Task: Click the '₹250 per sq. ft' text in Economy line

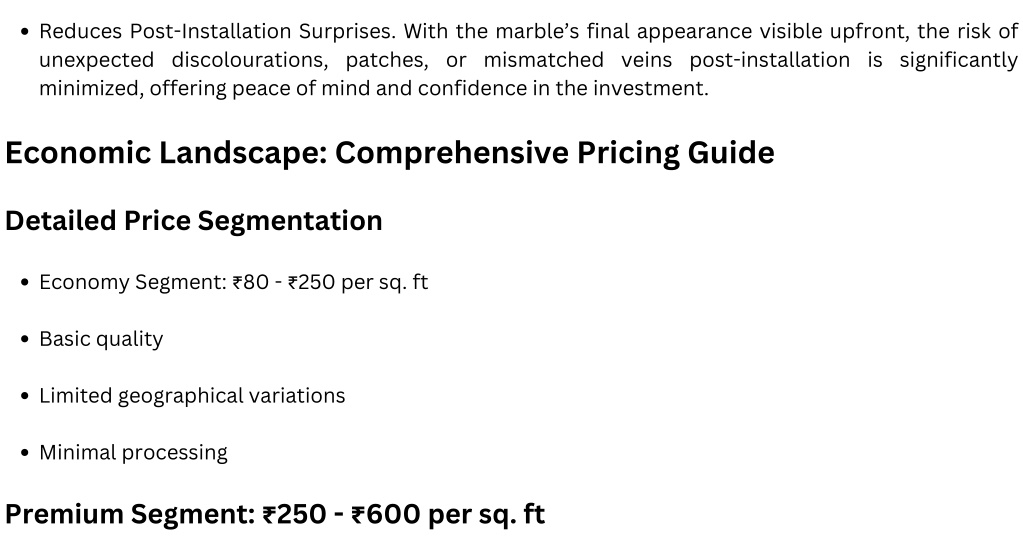Action: [358, 282]
